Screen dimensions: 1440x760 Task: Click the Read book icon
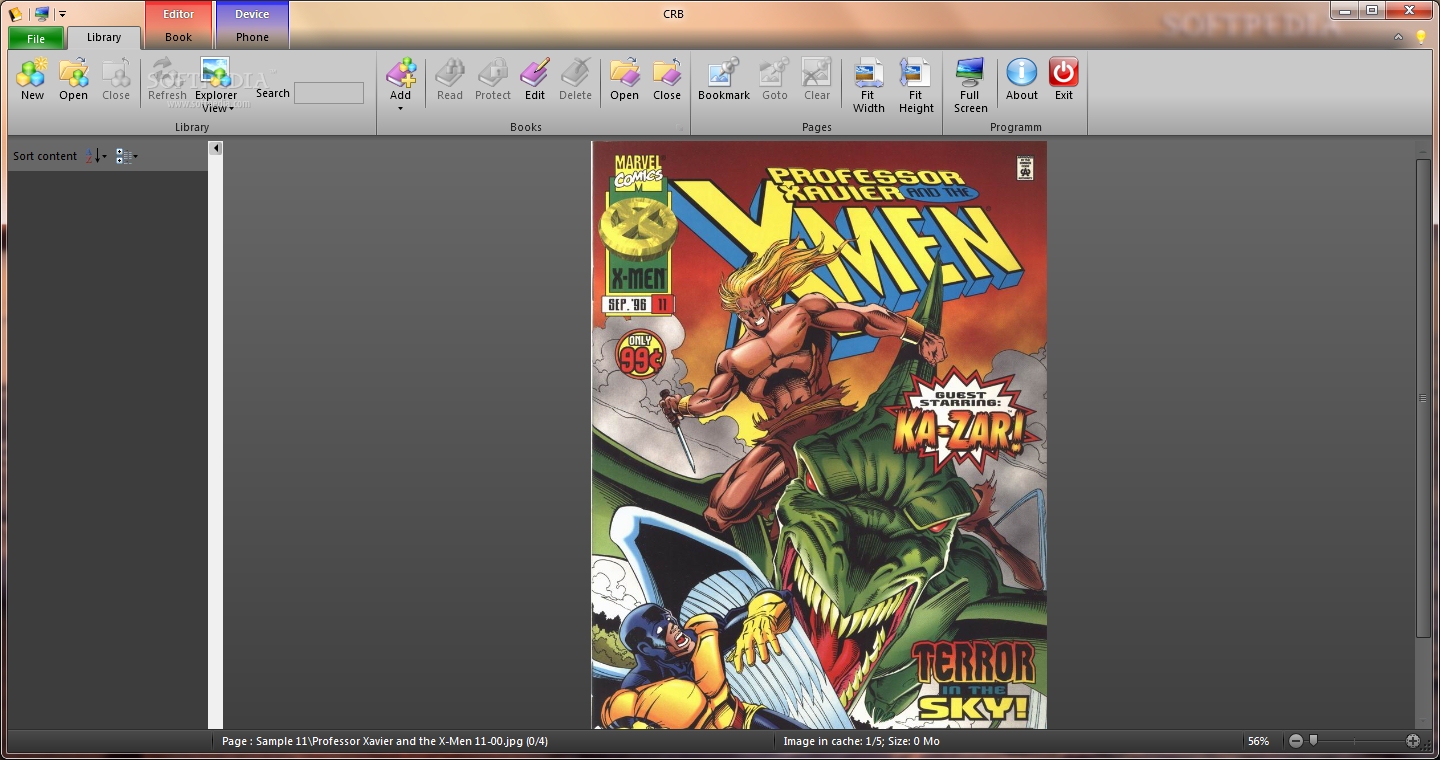click(450, 80)
